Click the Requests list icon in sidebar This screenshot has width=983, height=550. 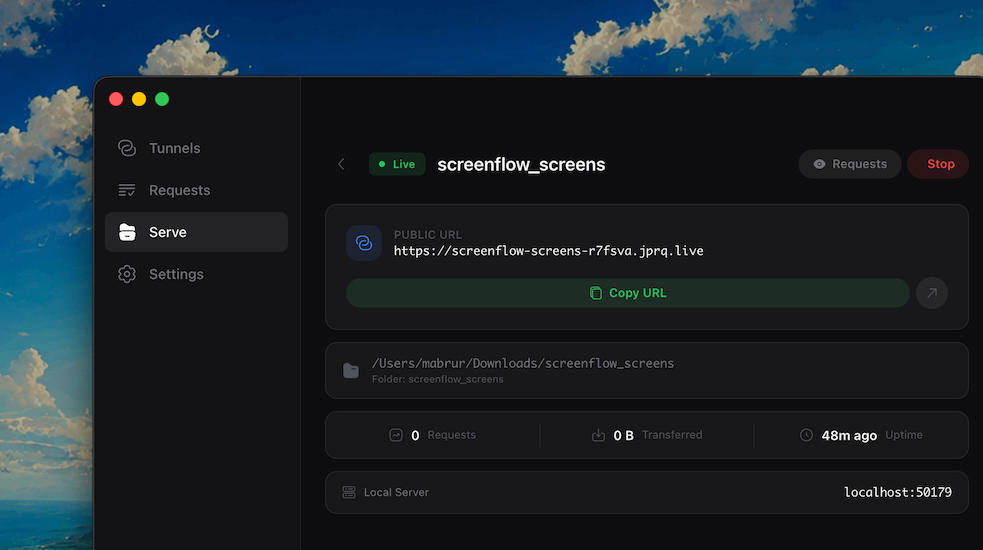coord(127,190)
